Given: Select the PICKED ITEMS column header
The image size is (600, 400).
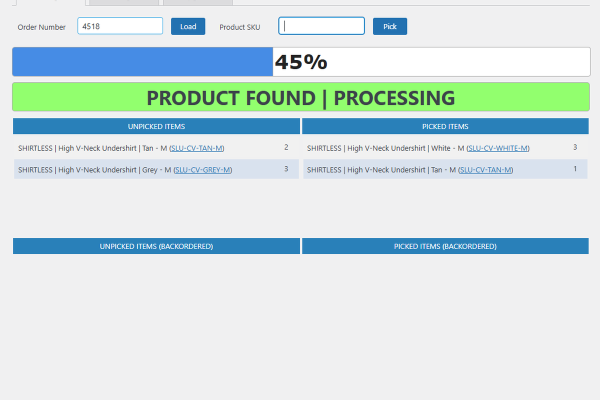Looking at the screenshot, I should click(x=445, y=127).
